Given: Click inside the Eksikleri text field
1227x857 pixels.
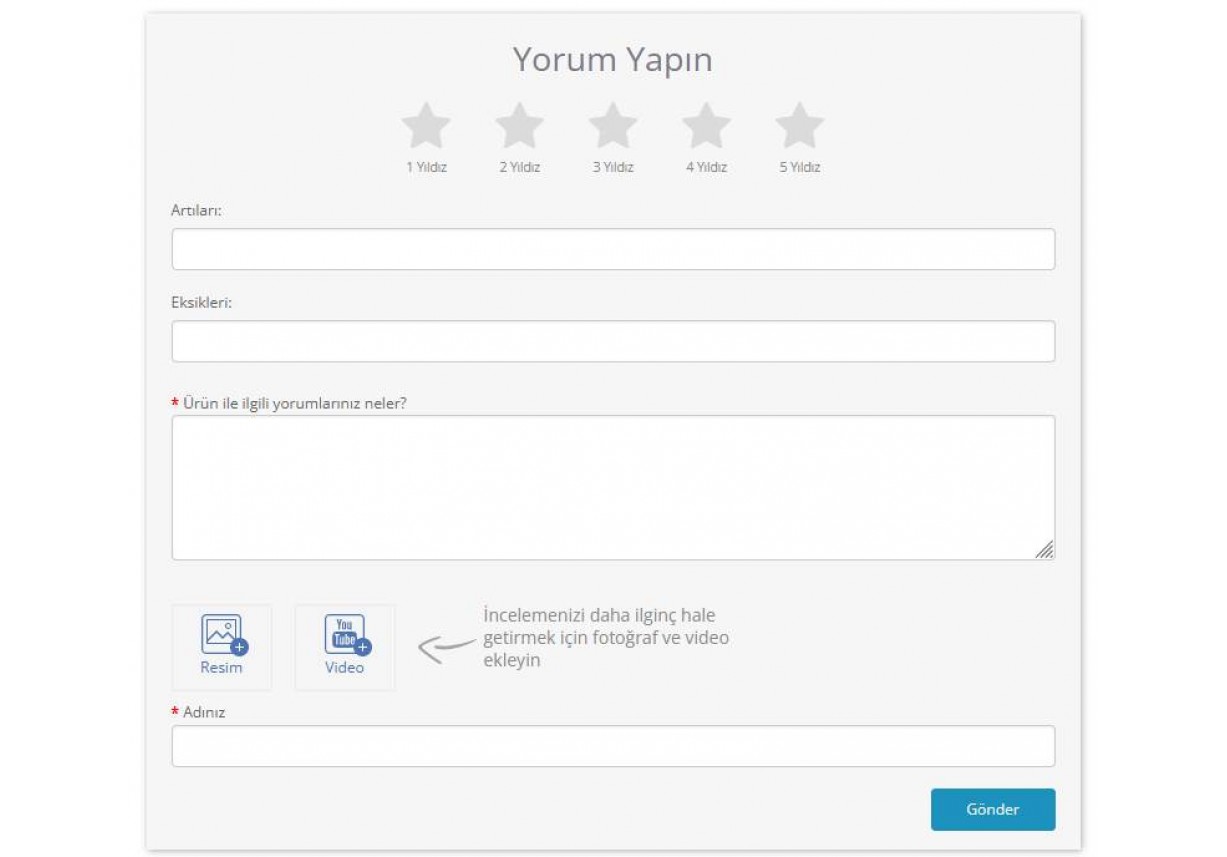Looking at the screenshot, I should (x=613, y=340).
